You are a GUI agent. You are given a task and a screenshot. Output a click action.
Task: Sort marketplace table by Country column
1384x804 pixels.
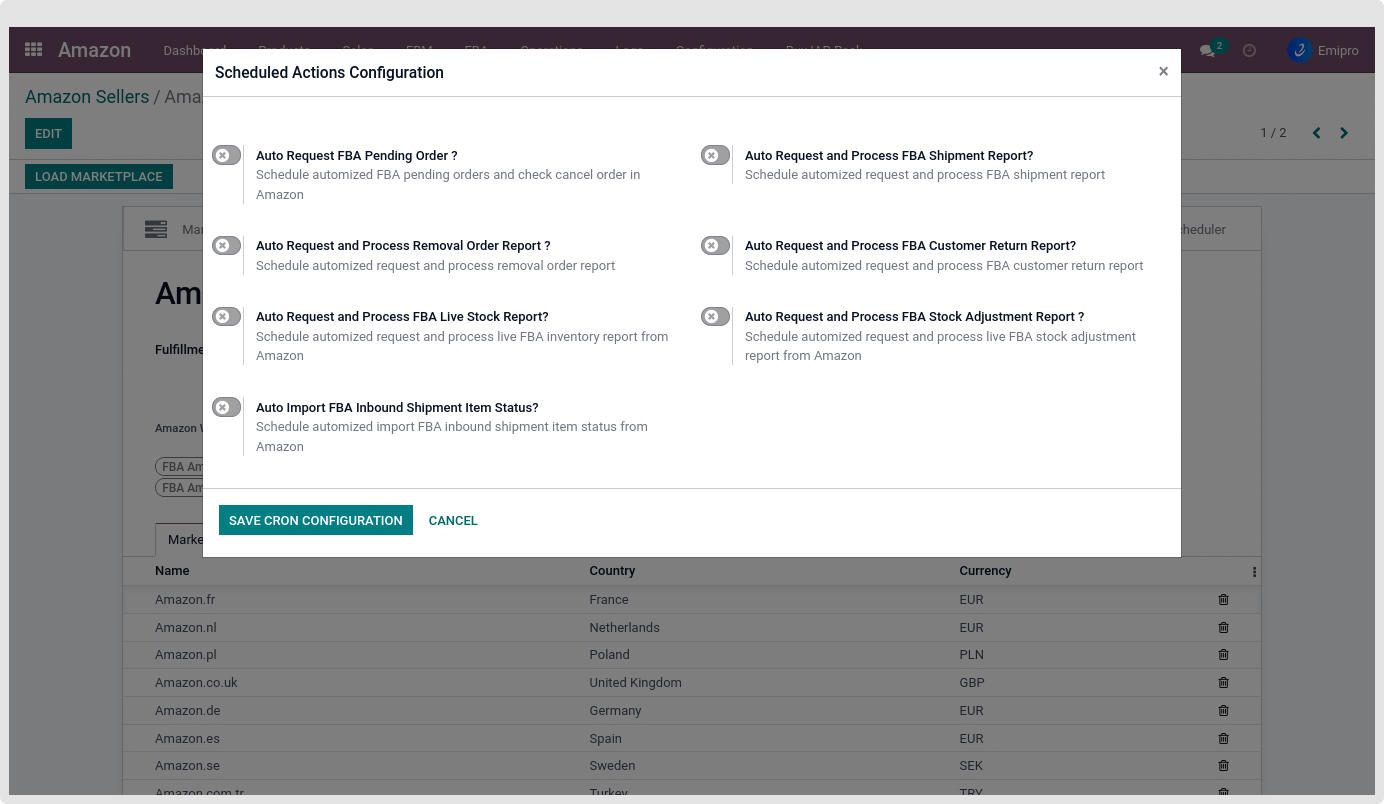612,571
